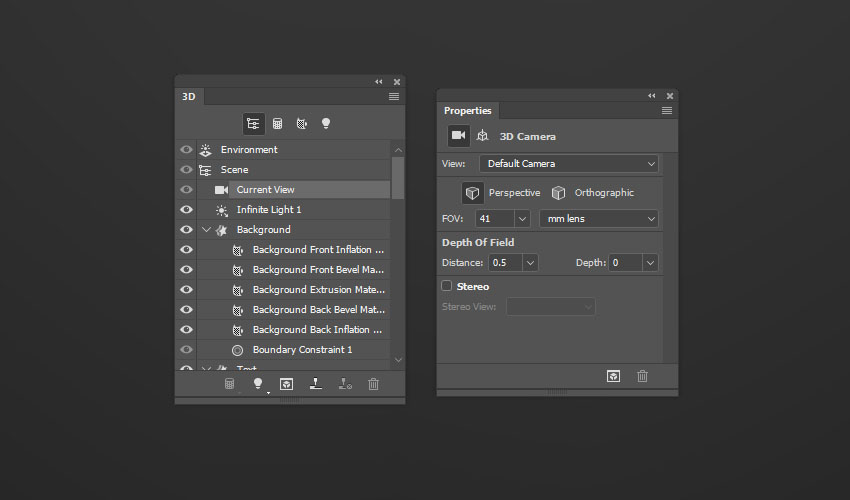Click the trash icon in Properties footer
The width and height of the screenshot is (850, 500).
coord(642,376)
